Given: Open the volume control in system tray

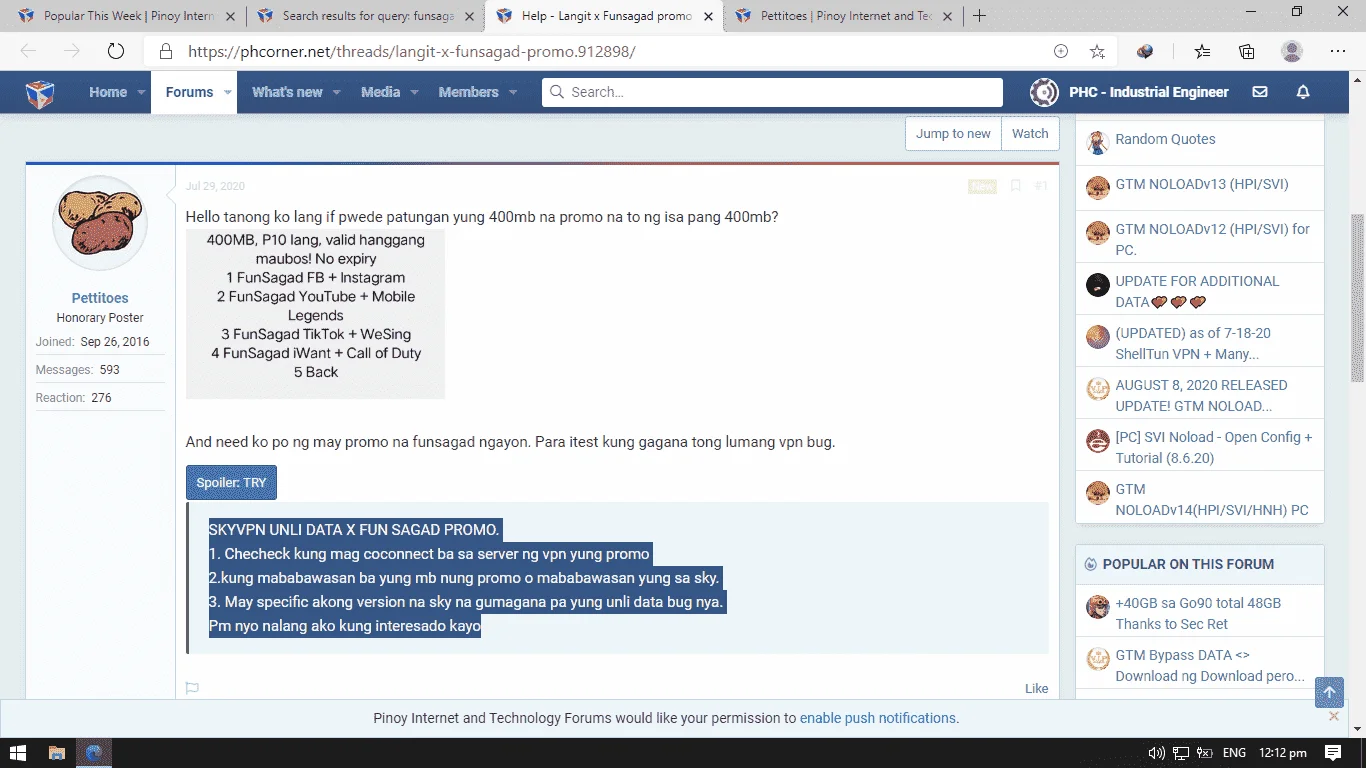Looking at the screenshot, I should (1156, 753).
